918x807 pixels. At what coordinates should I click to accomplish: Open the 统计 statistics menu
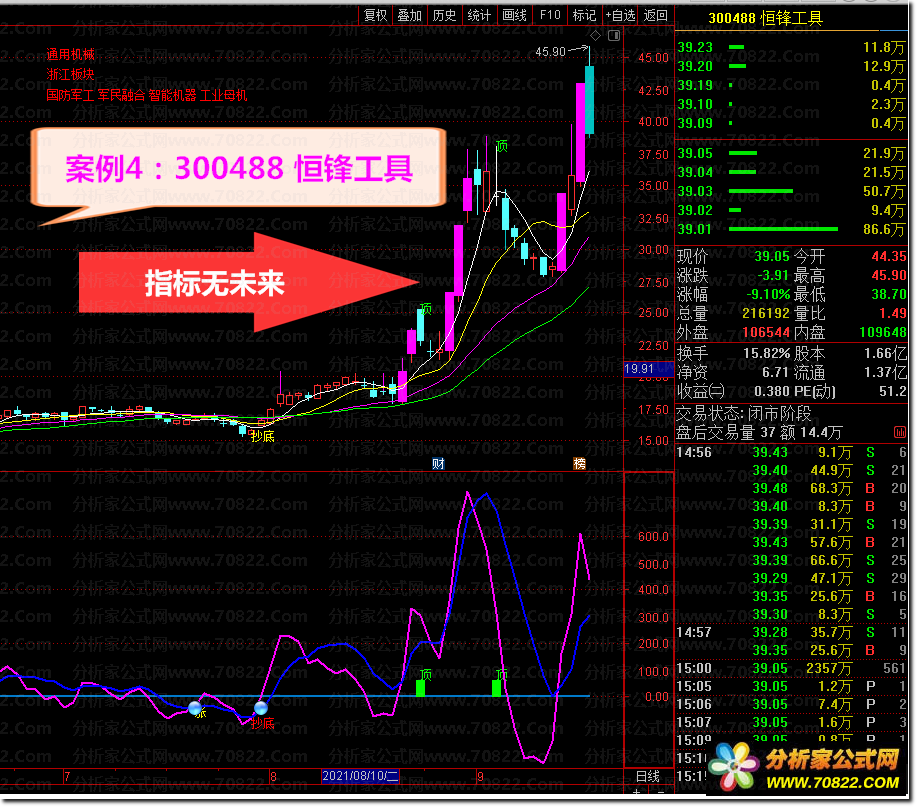tap(479, 15)
